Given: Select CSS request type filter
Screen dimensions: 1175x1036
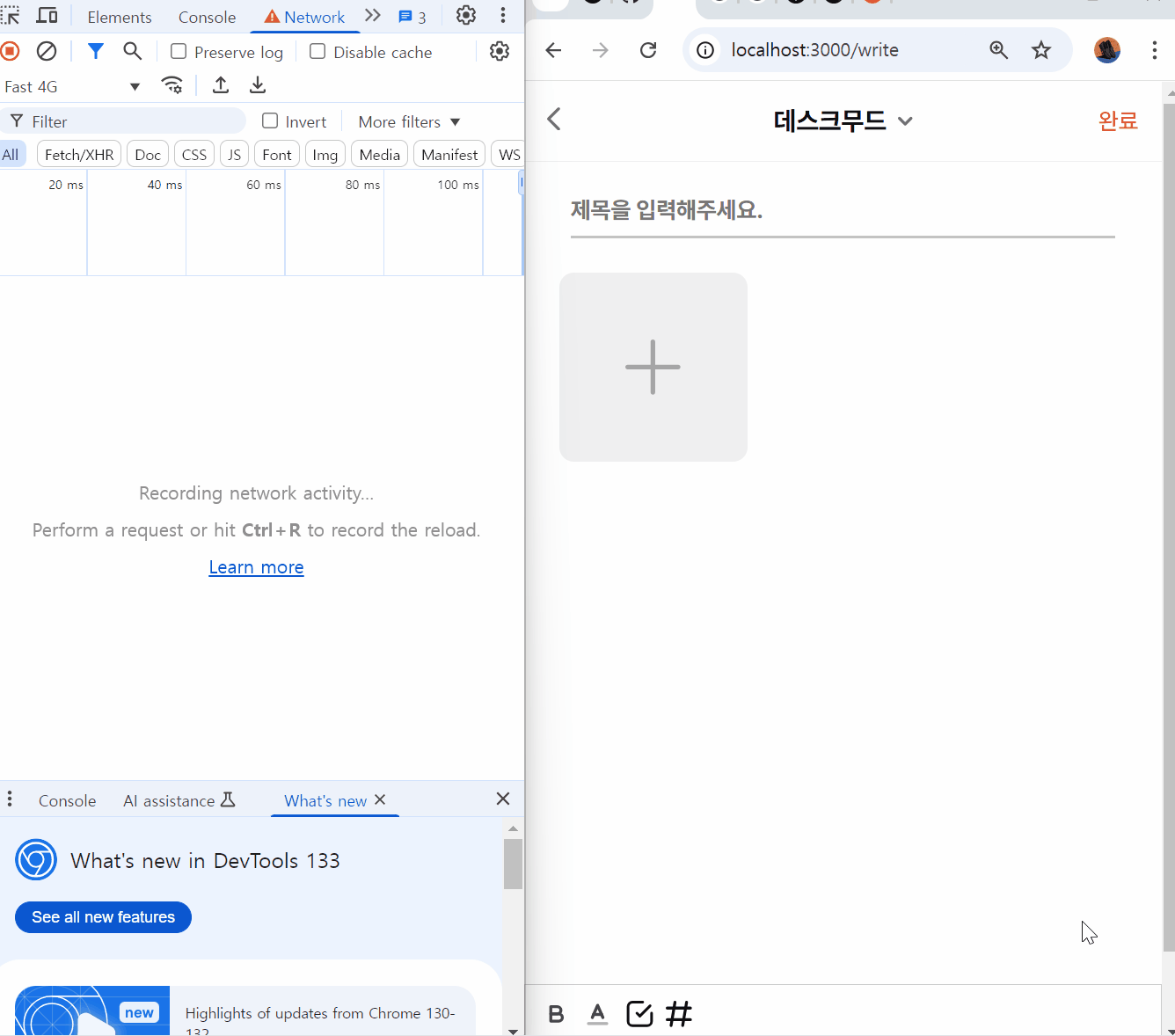Looking at the screenshot, I should click(194, 155).
